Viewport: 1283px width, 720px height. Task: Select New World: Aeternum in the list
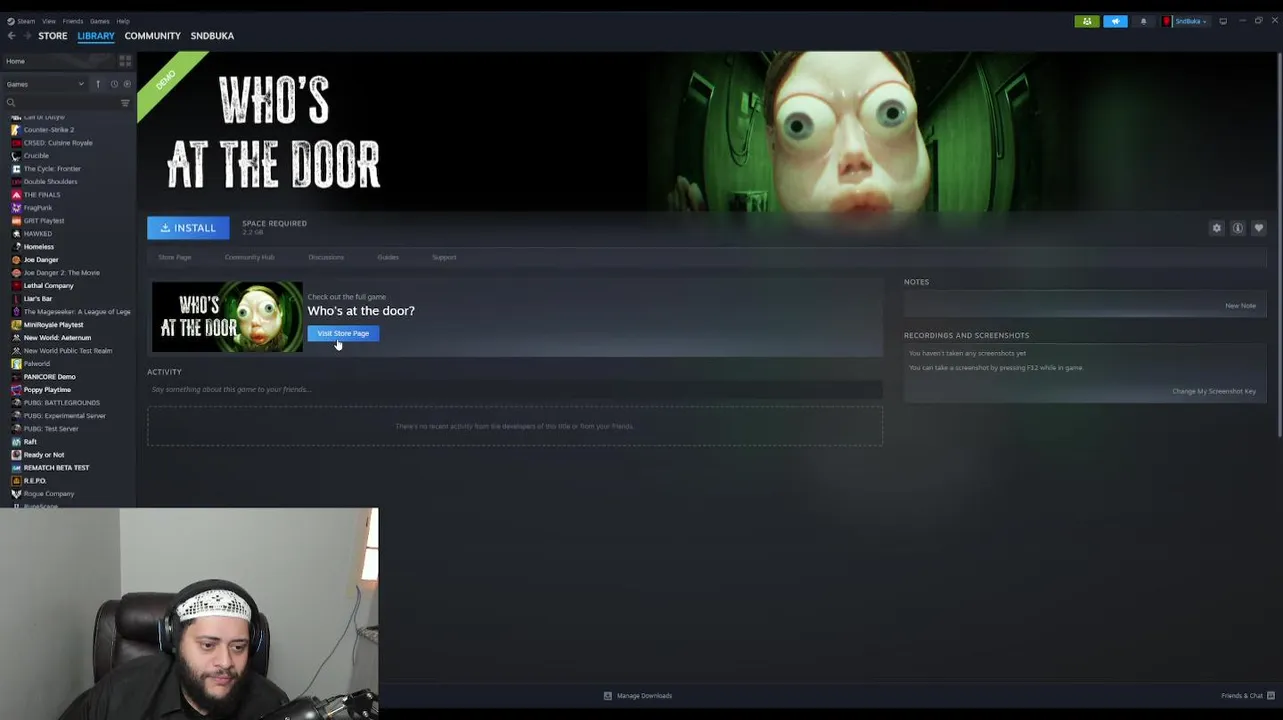coord(57,338)
